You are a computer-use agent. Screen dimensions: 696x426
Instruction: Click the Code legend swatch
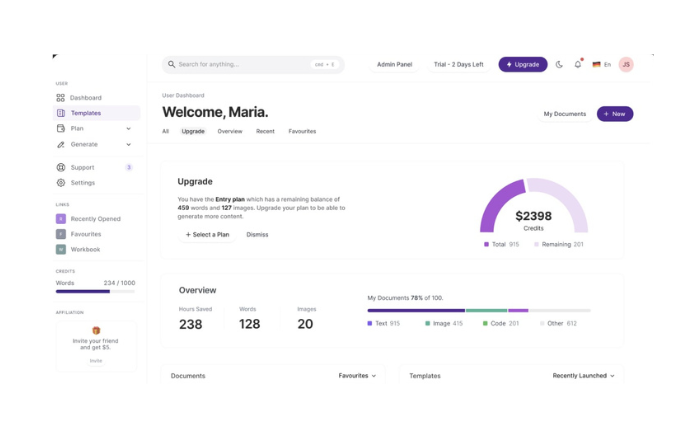click(485, 323)
